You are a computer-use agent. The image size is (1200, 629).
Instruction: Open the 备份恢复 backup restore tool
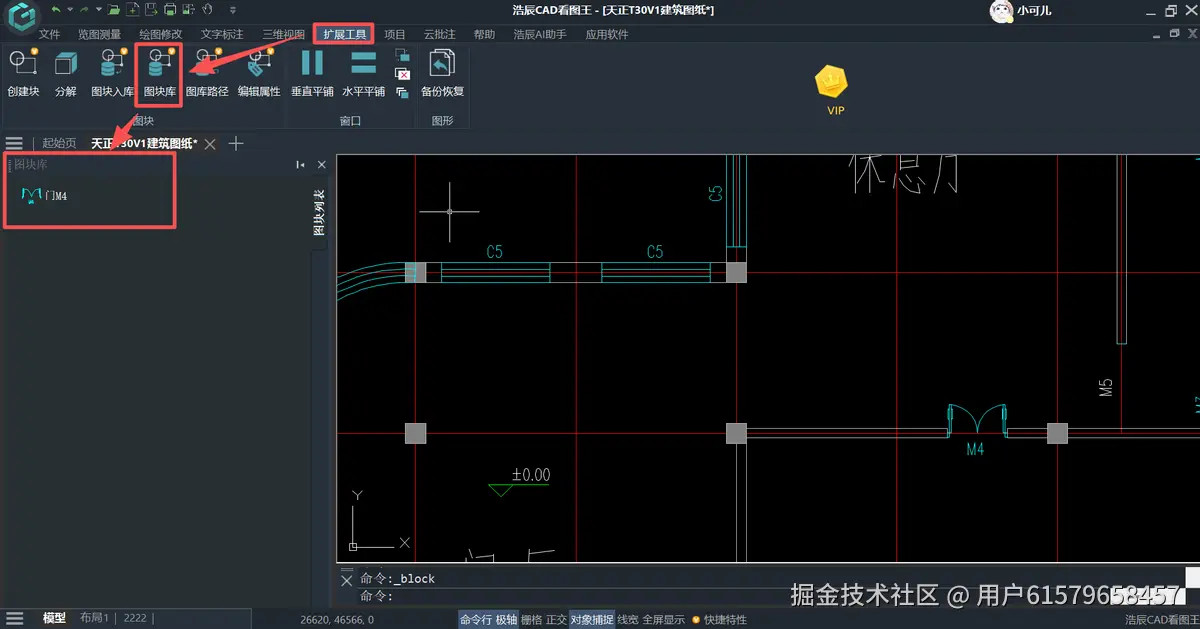[442, 74]
